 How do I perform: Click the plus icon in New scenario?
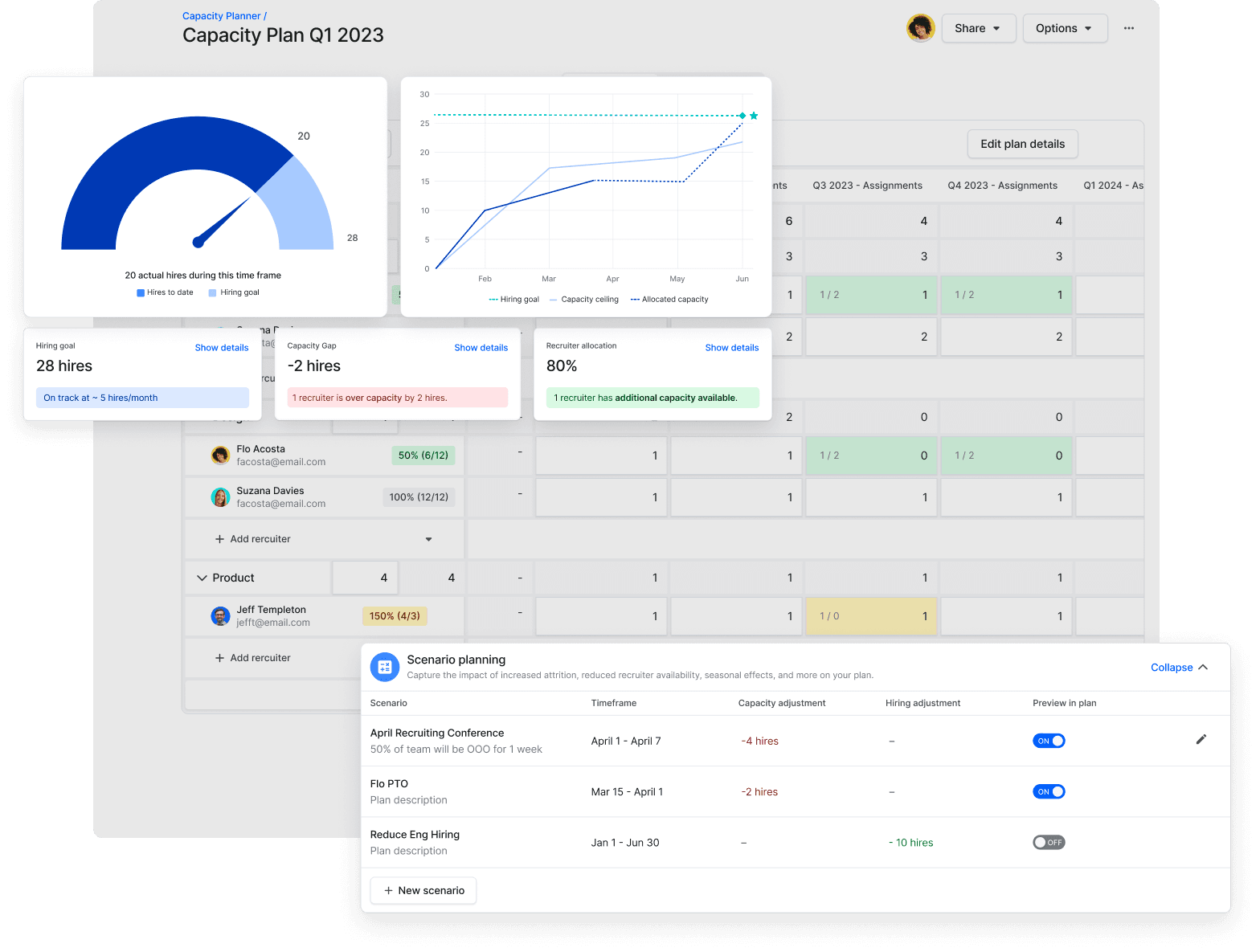point(388,890)
